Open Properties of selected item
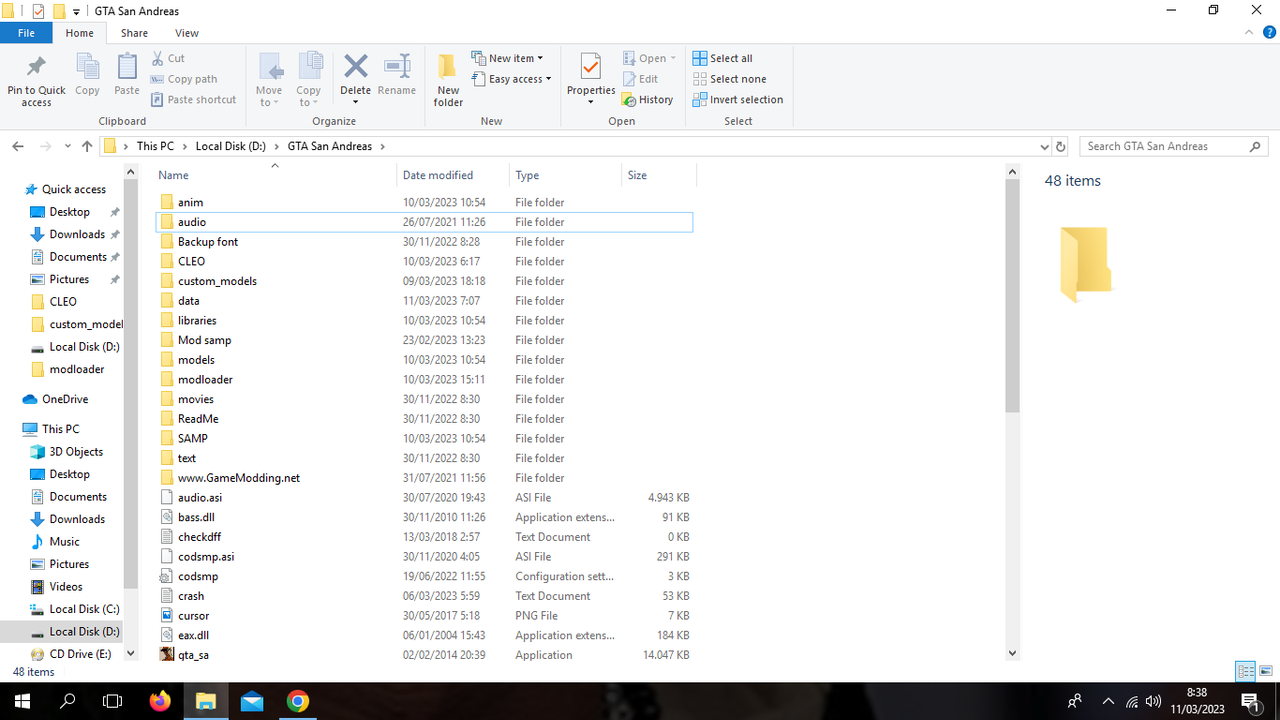 tap(590, 80)
